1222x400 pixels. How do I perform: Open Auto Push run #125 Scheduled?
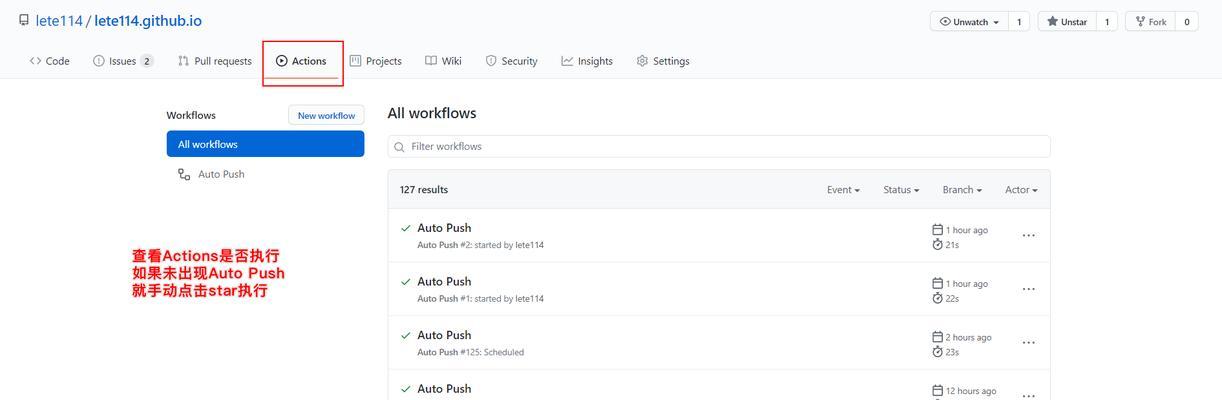click(x=444, y=335)
